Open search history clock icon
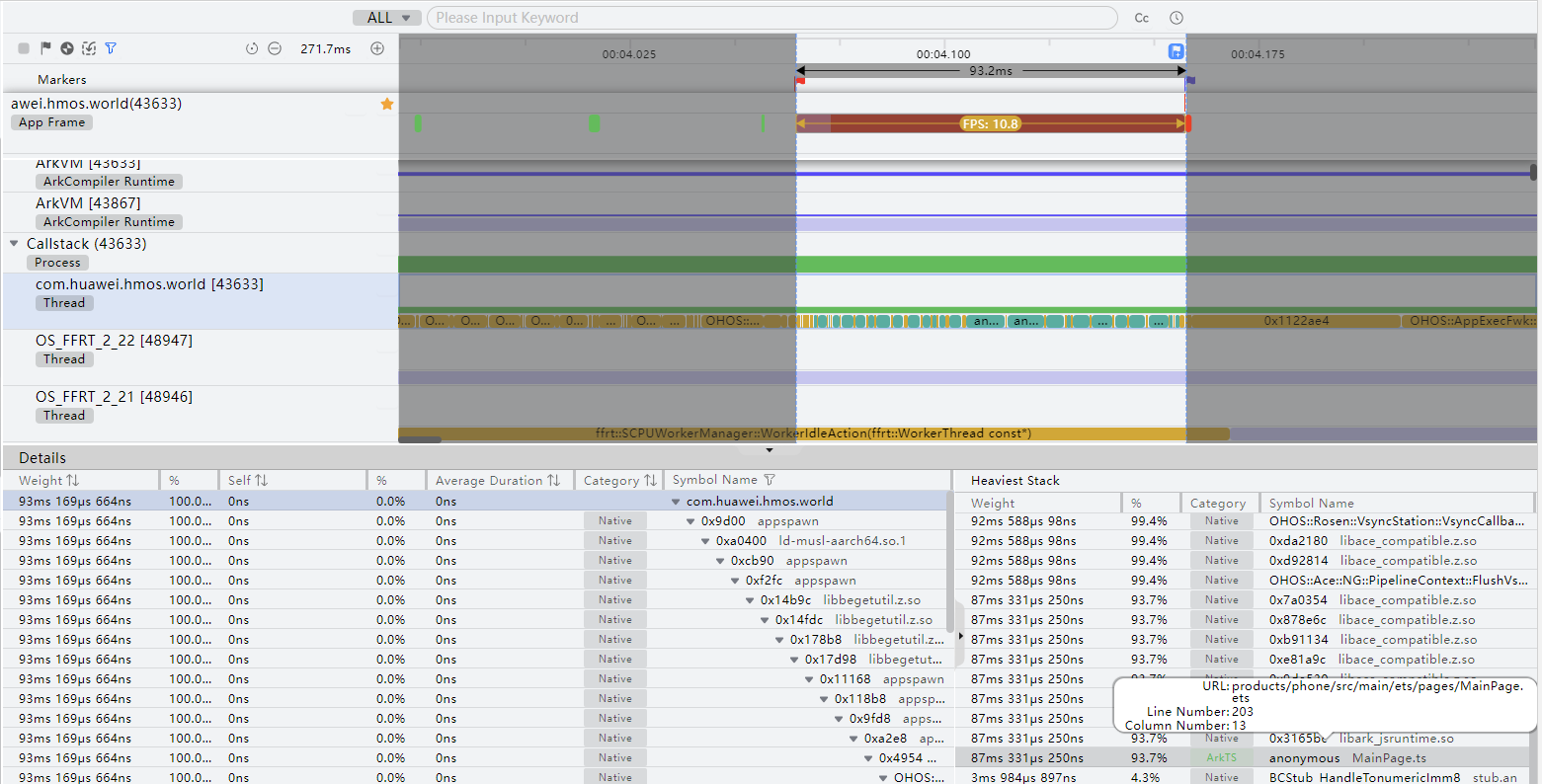The height and width of the screenshot is (784, 1542). (1177, 18)
